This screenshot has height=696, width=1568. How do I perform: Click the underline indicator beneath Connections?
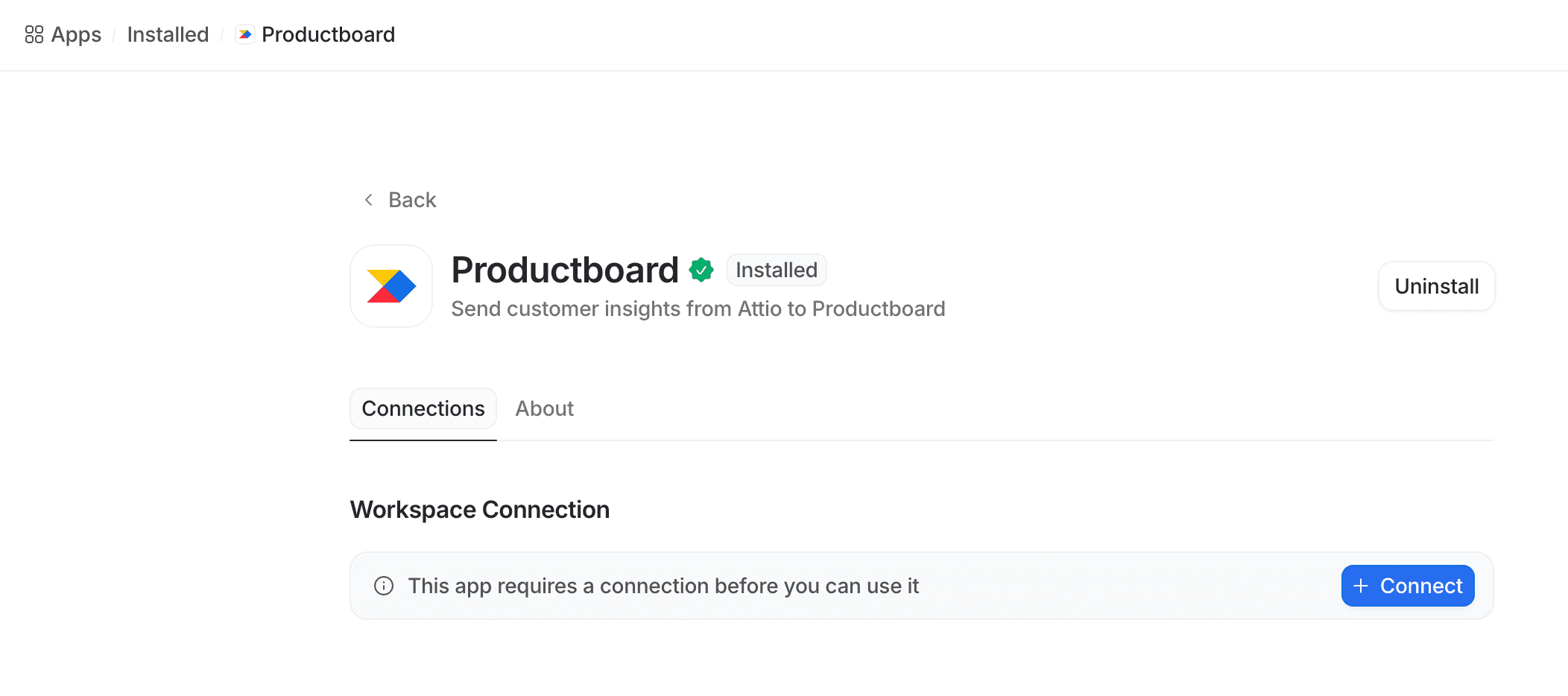point(423,441)
